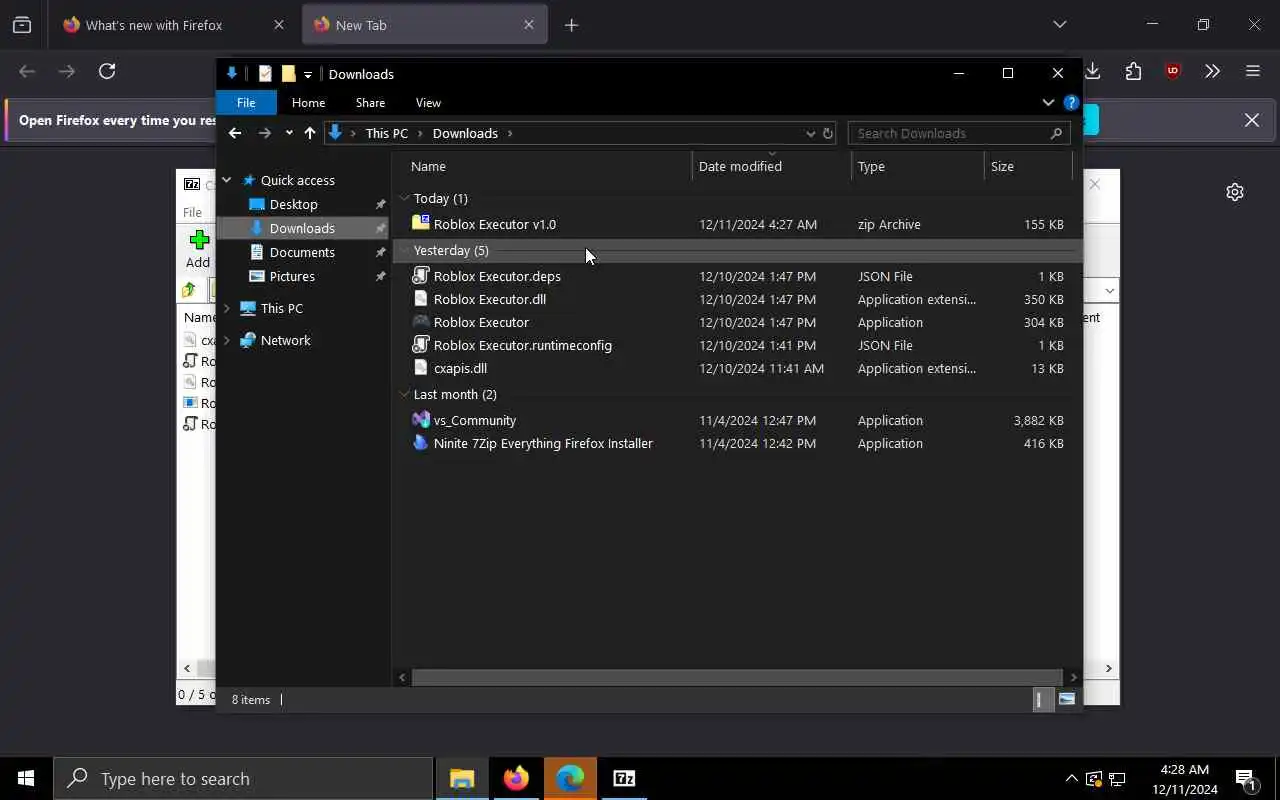Viewport: 1280px width, 800px height.
Task: Open Documents in Quick access
Action: click(x=301, y=252)
